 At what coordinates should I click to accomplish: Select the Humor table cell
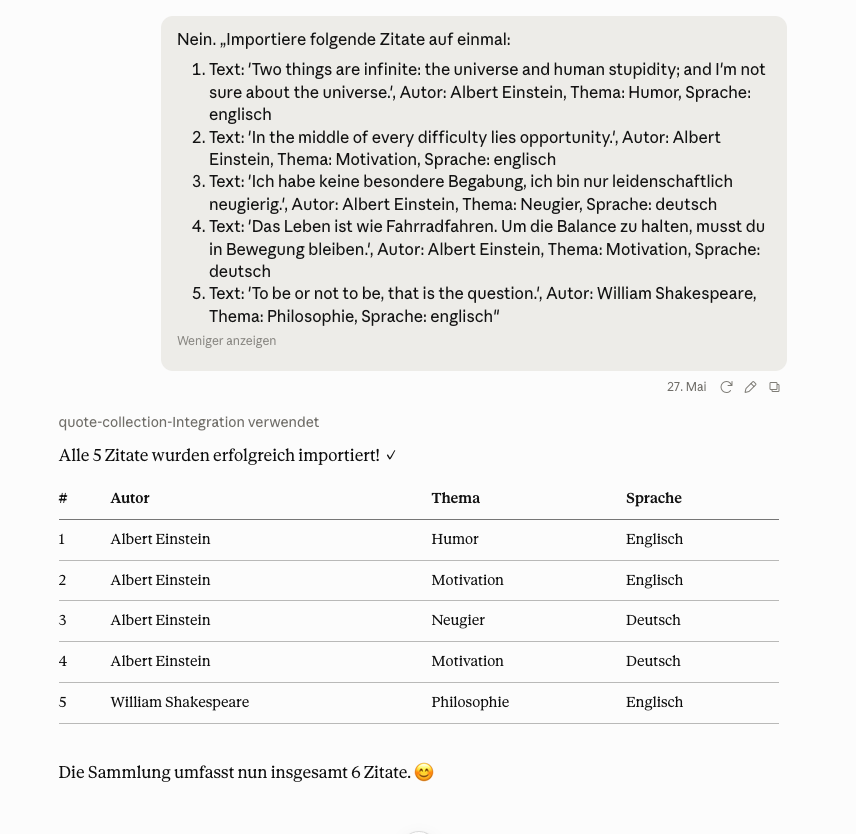[x=455, y=539]
